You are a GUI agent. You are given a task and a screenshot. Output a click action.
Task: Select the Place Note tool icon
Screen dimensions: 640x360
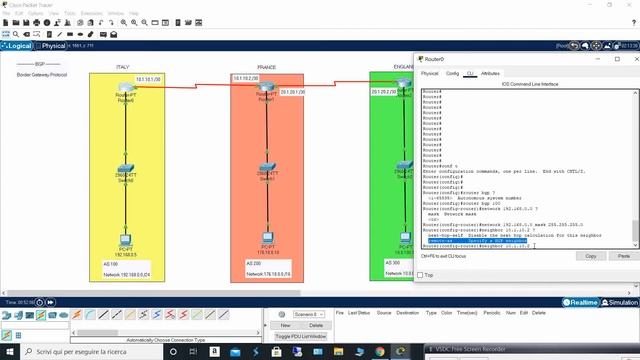click(x=49, y=34)
